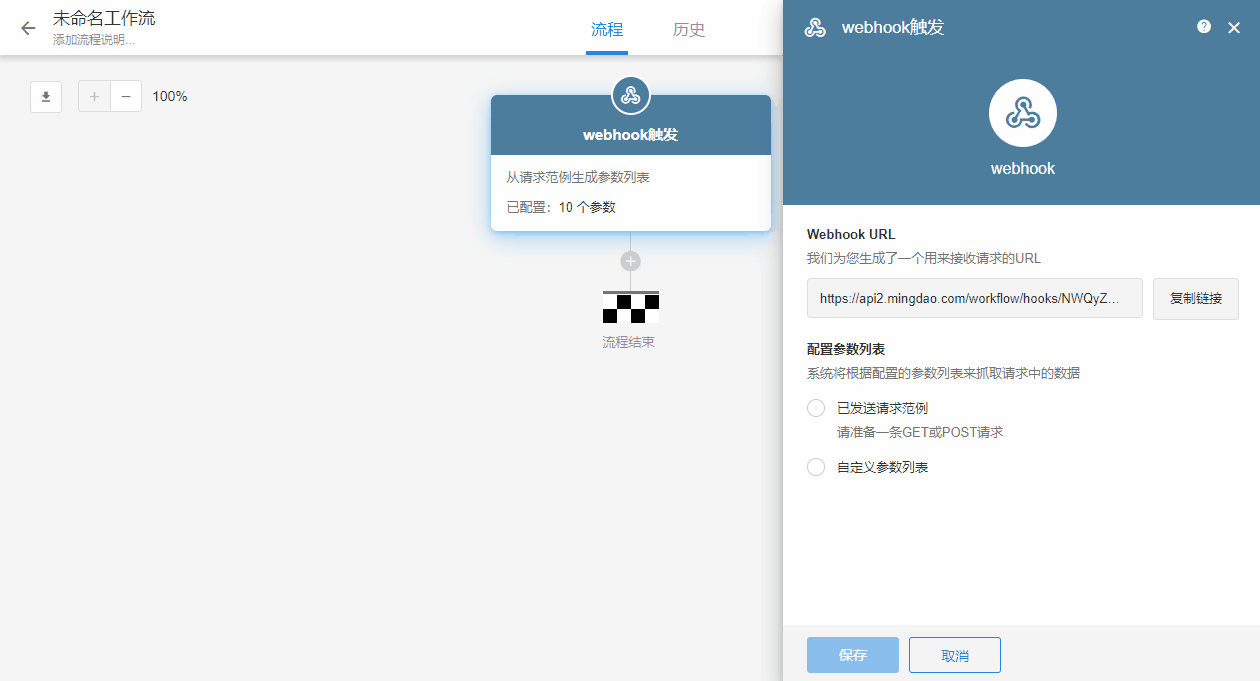Click the back arrow beside workflow title
This screenshot has height=681, width=1260.
tap(28, 28)
